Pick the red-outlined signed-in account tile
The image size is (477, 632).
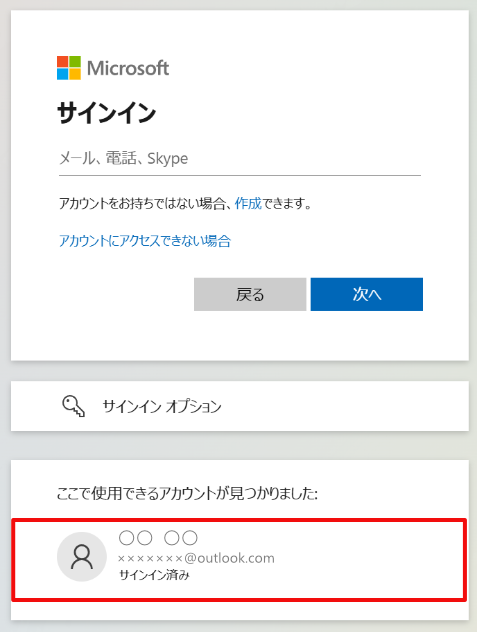click(239, 560)
